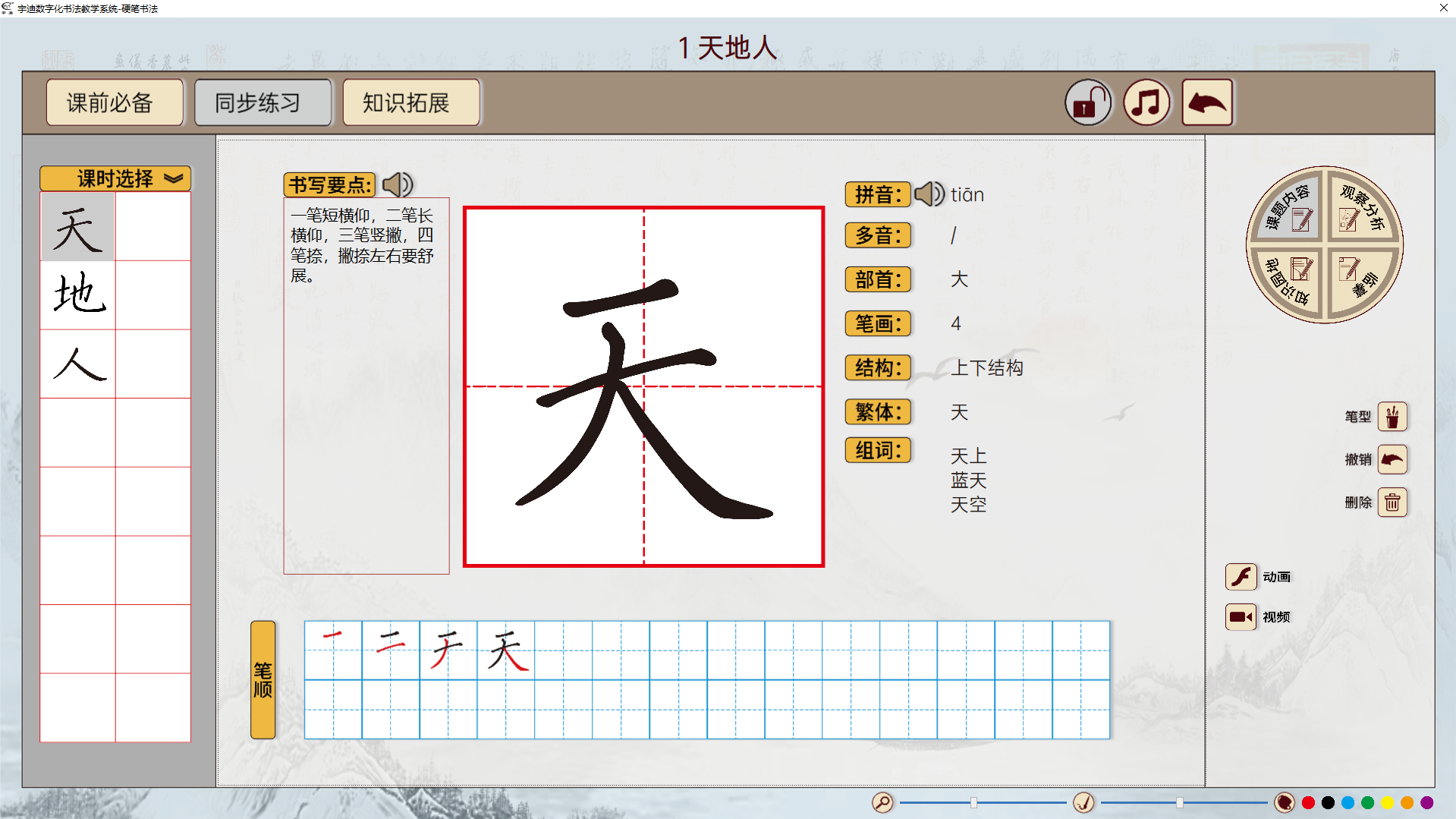Image resolution: width=1456 pixels, height=819 pixels.
Task: Play the 动画 stroke animation
Action: 1241,577
